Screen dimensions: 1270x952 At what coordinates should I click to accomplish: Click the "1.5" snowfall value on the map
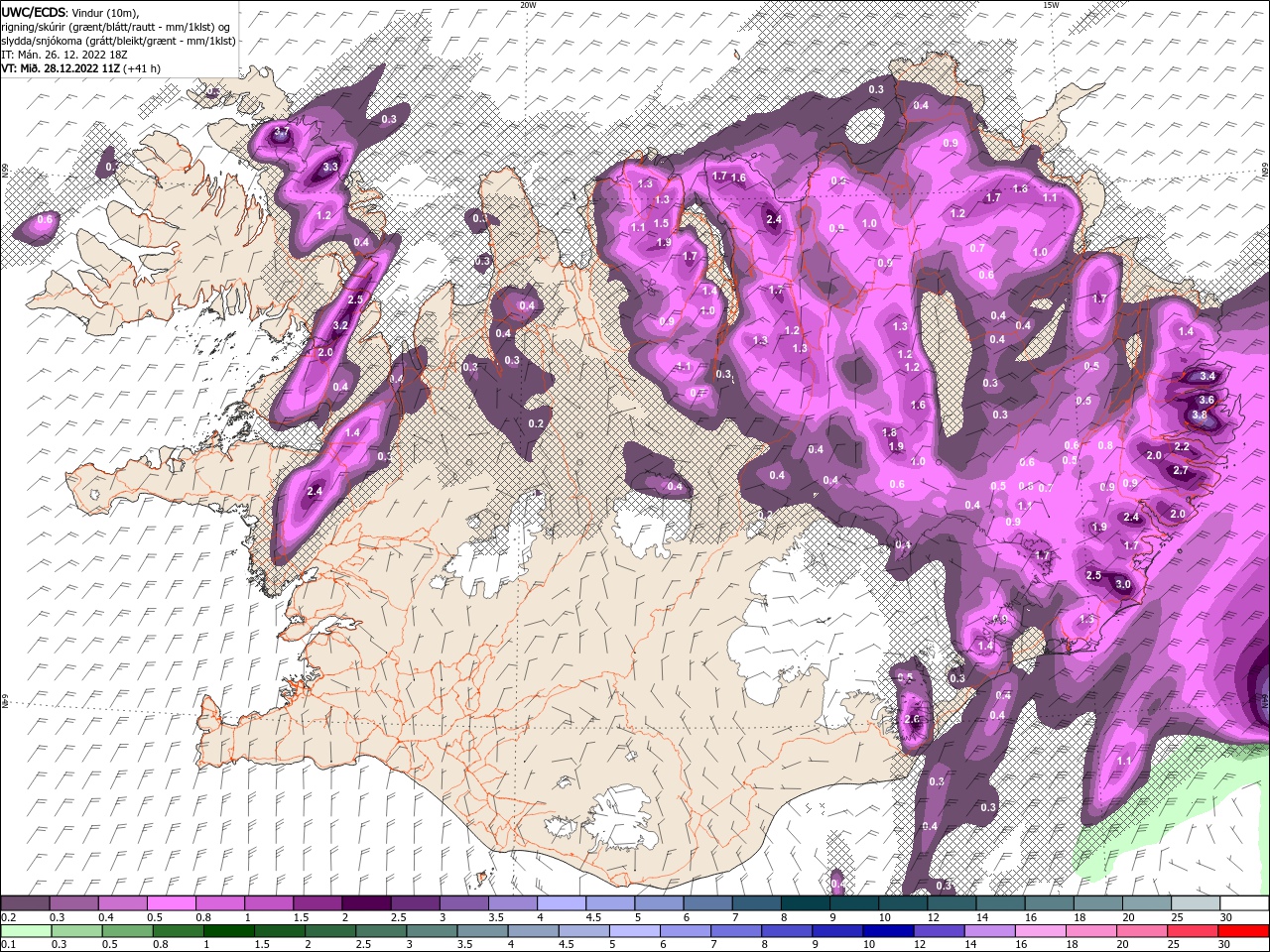(x=662, y=223)
